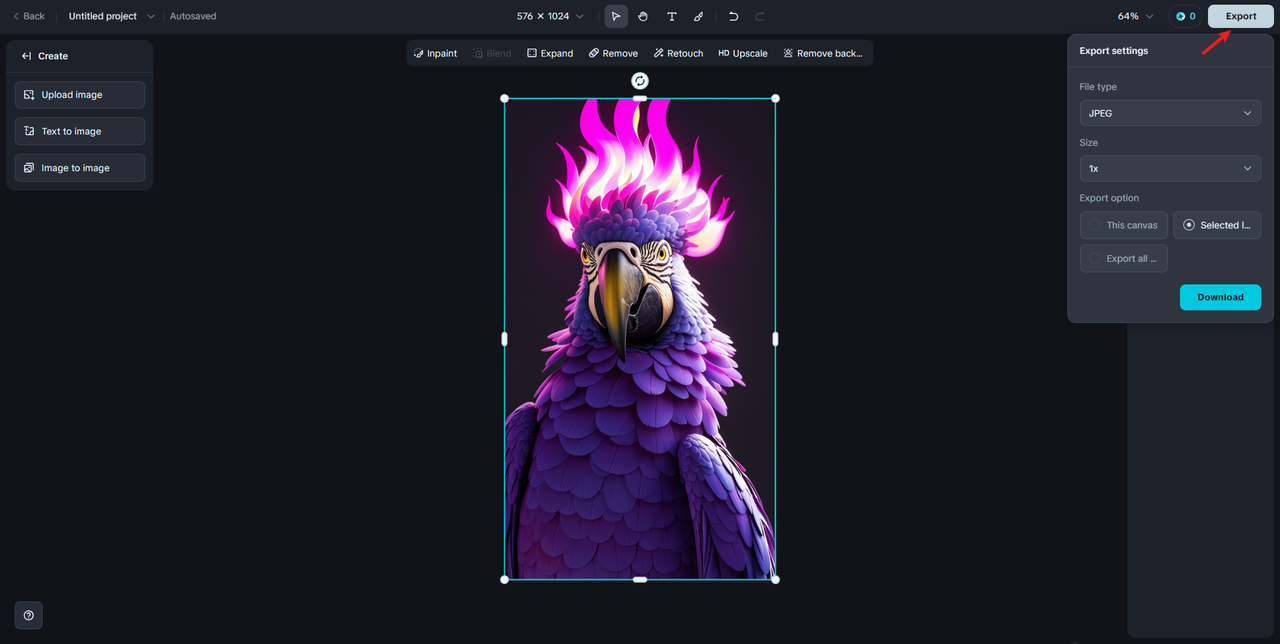
Task: Select the hand pan tool
Action: (x=643, y=16)
